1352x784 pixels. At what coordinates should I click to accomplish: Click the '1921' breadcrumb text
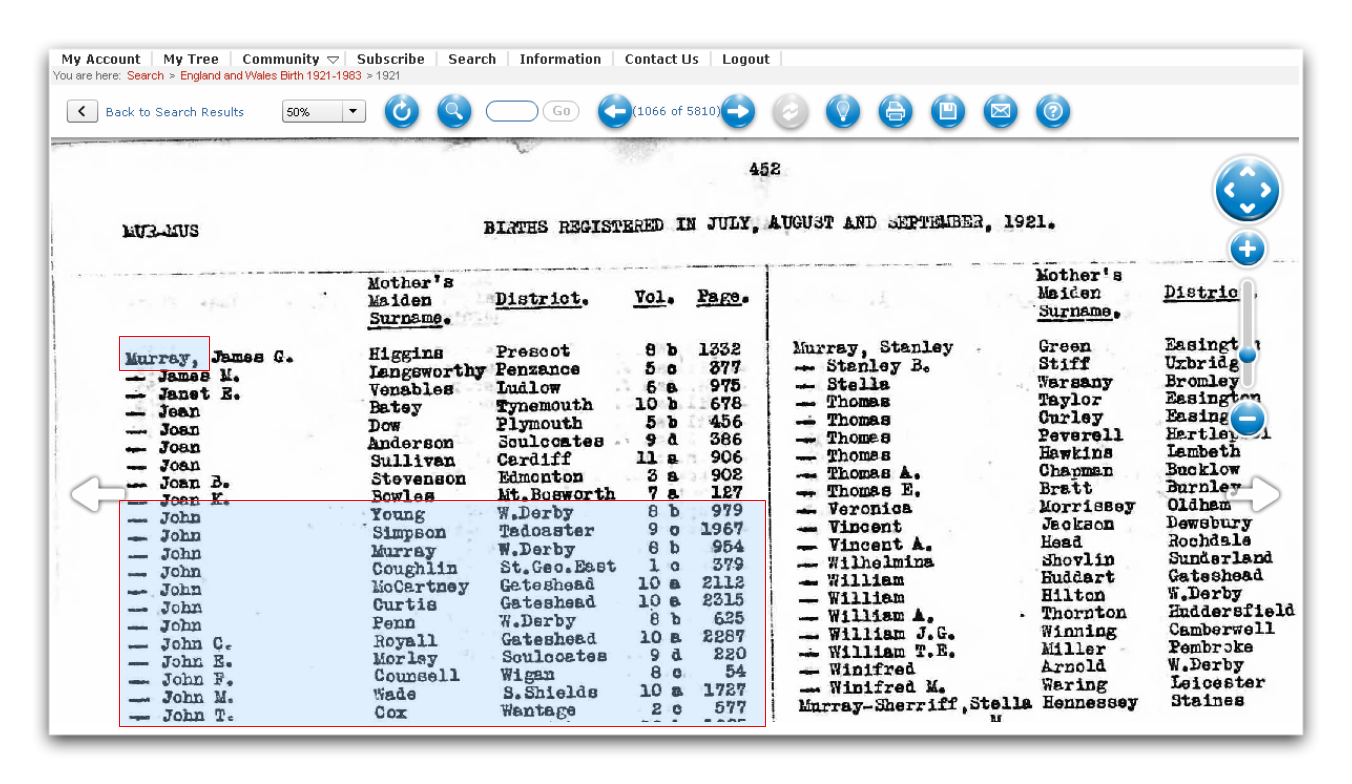(x=388, y=76)
